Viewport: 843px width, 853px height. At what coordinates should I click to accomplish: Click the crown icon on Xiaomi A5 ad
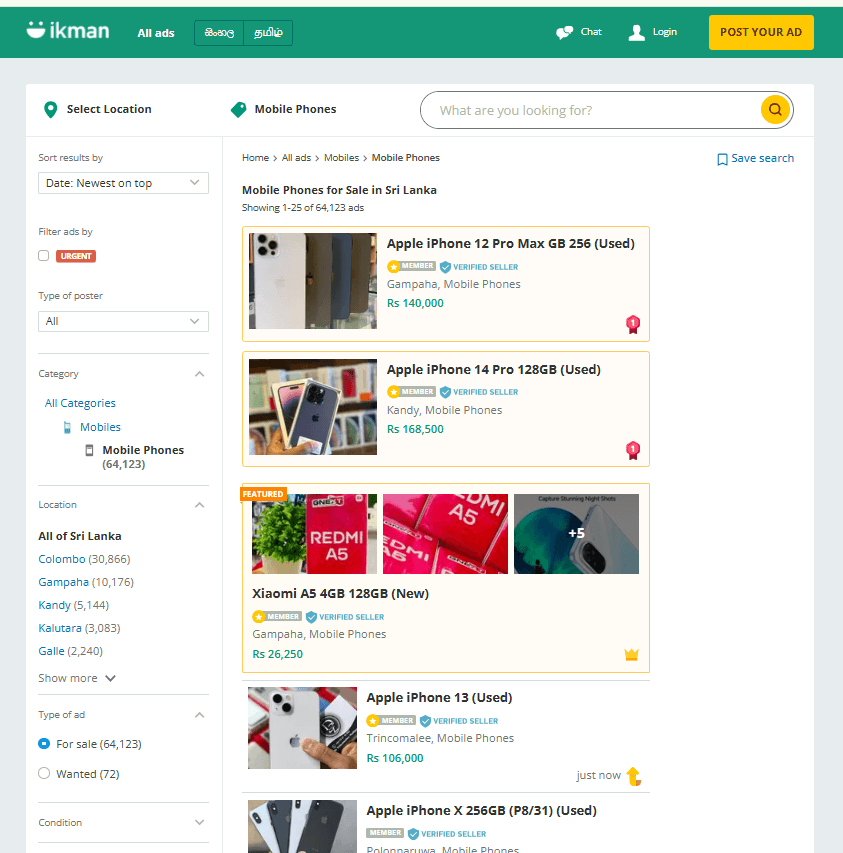pos(631,655)
